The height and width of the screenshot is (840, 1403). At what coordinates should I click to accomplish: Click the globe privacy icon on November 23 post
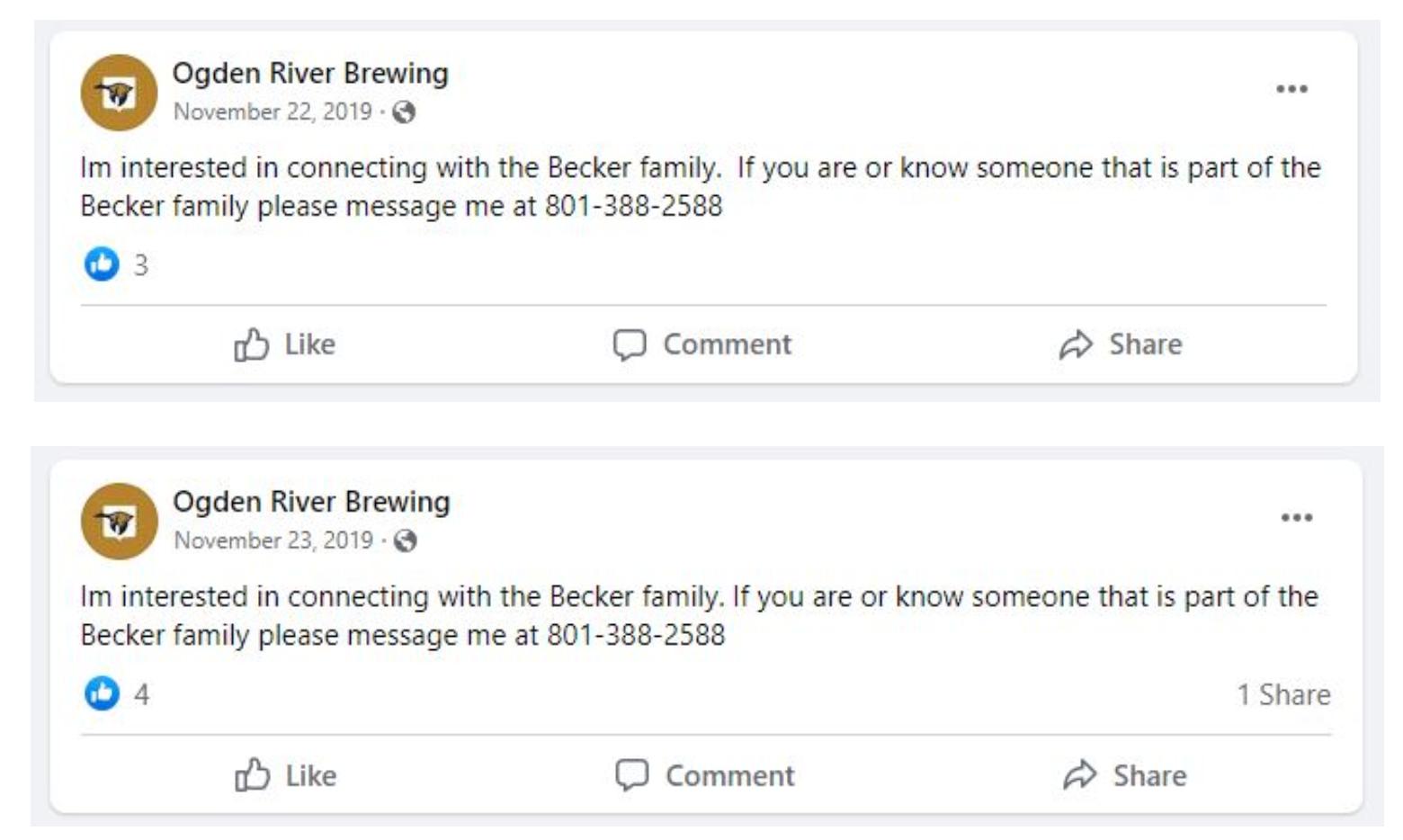407,540
